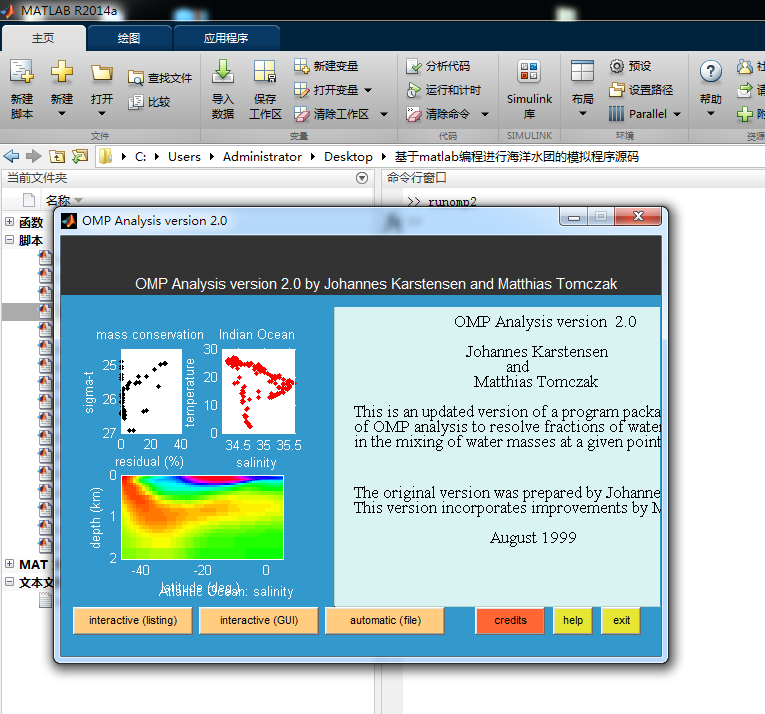The image size is (765, 714).
Task: Click C: in the address path
Action: coord(141,157)
